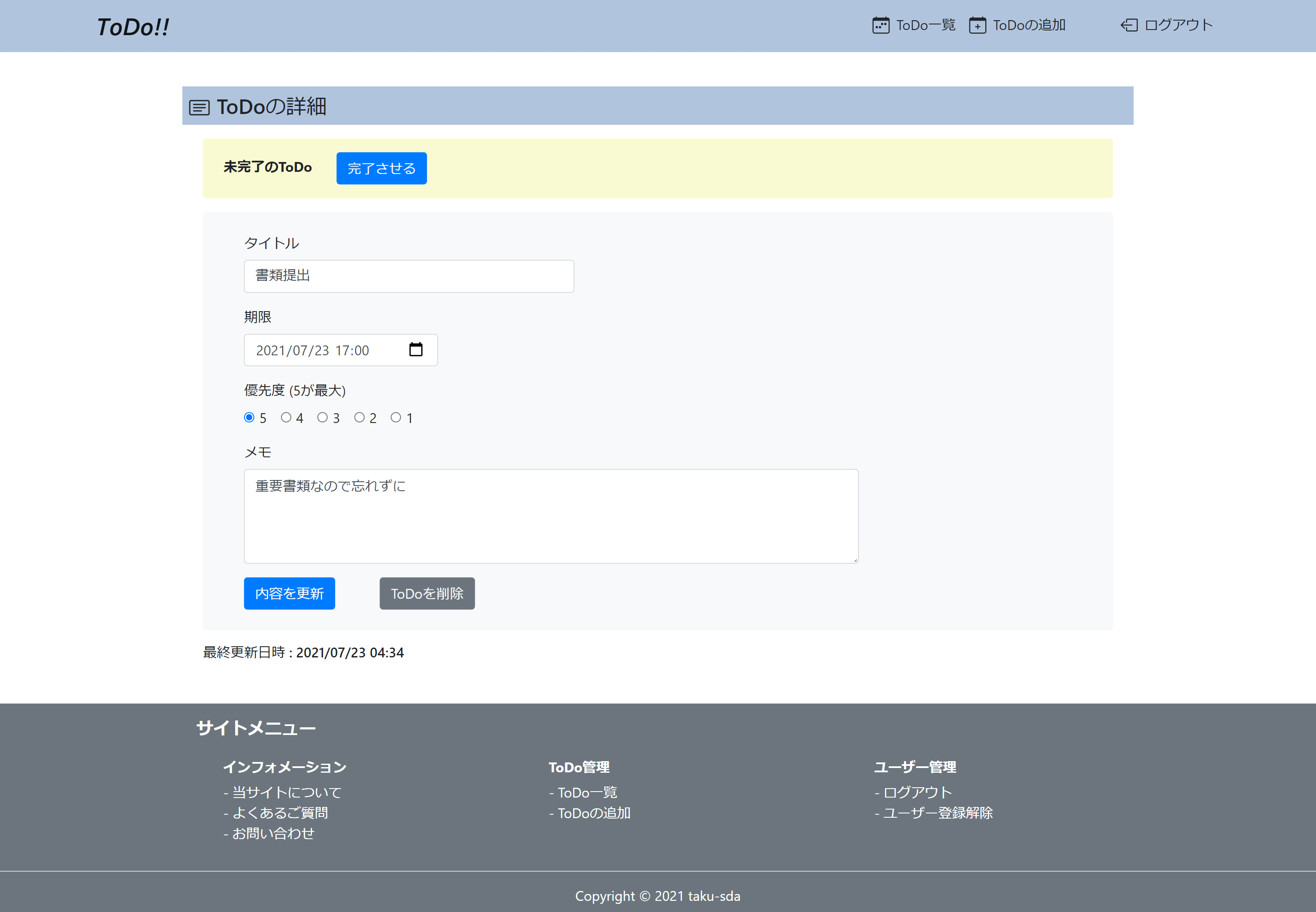Open ToDoの追加 in the top navigation
This screenshot has width=1316, height=912.
point(1029,25)
